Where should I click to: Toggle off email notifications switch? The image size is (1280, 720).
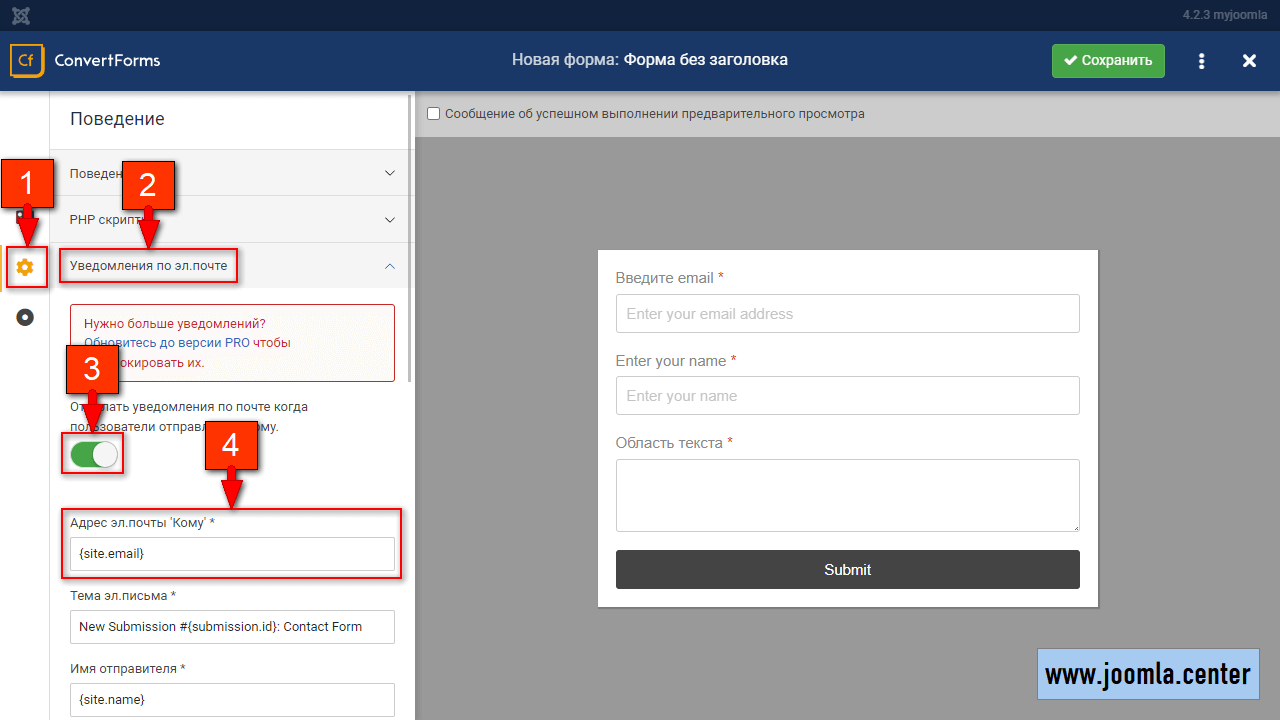point(94,454)
